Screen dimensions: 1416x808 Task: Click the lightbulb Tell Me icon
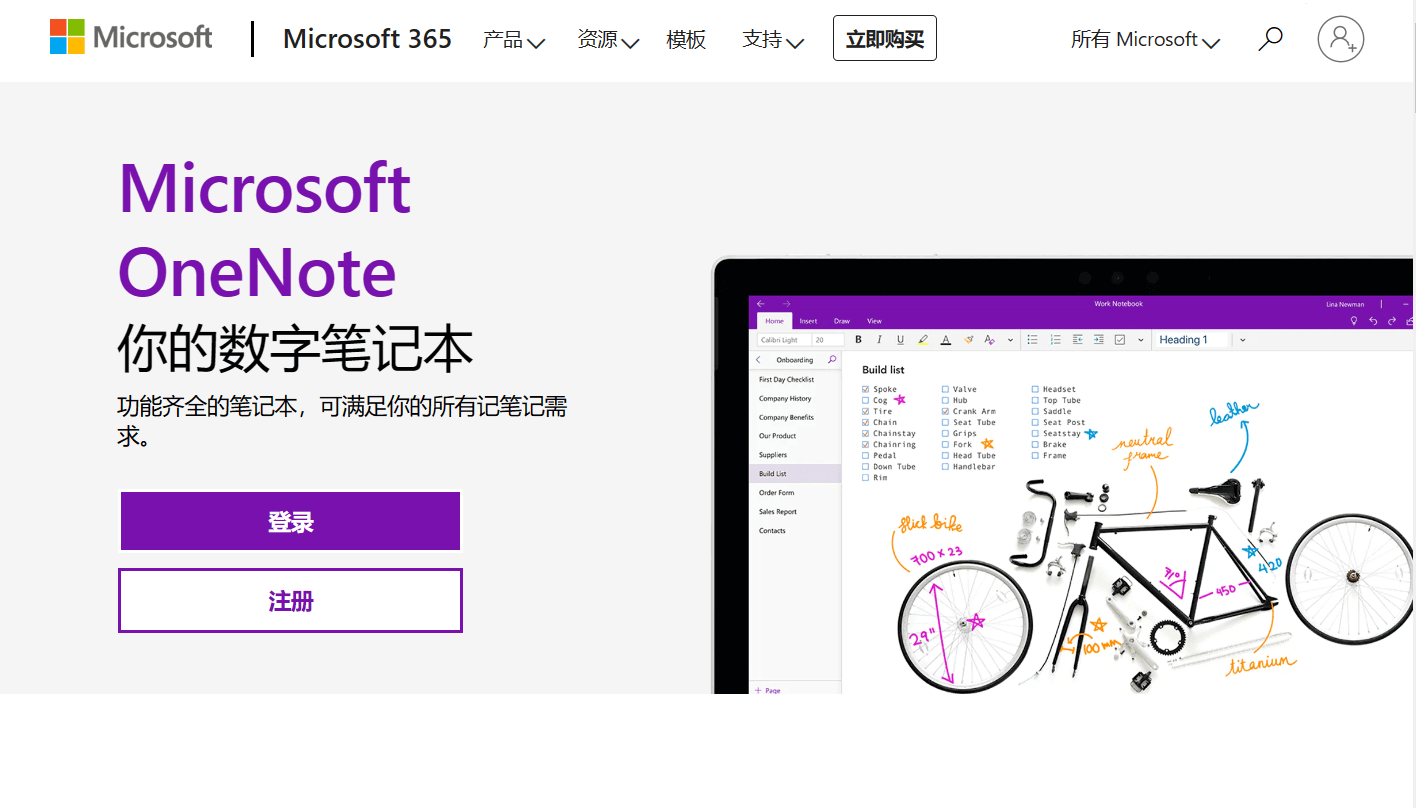(1354, 321)
